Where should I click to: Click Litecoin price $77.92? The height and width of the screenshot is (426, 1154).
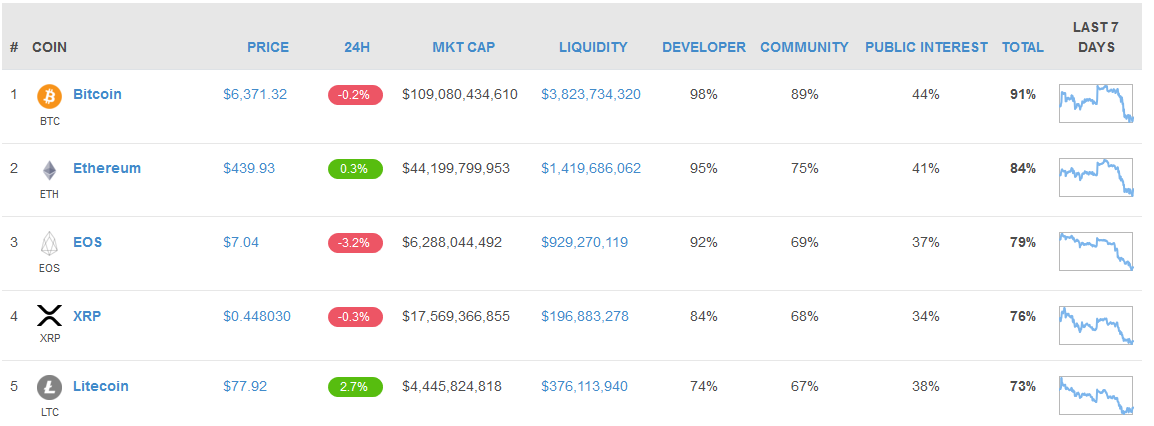click(245, 386)
